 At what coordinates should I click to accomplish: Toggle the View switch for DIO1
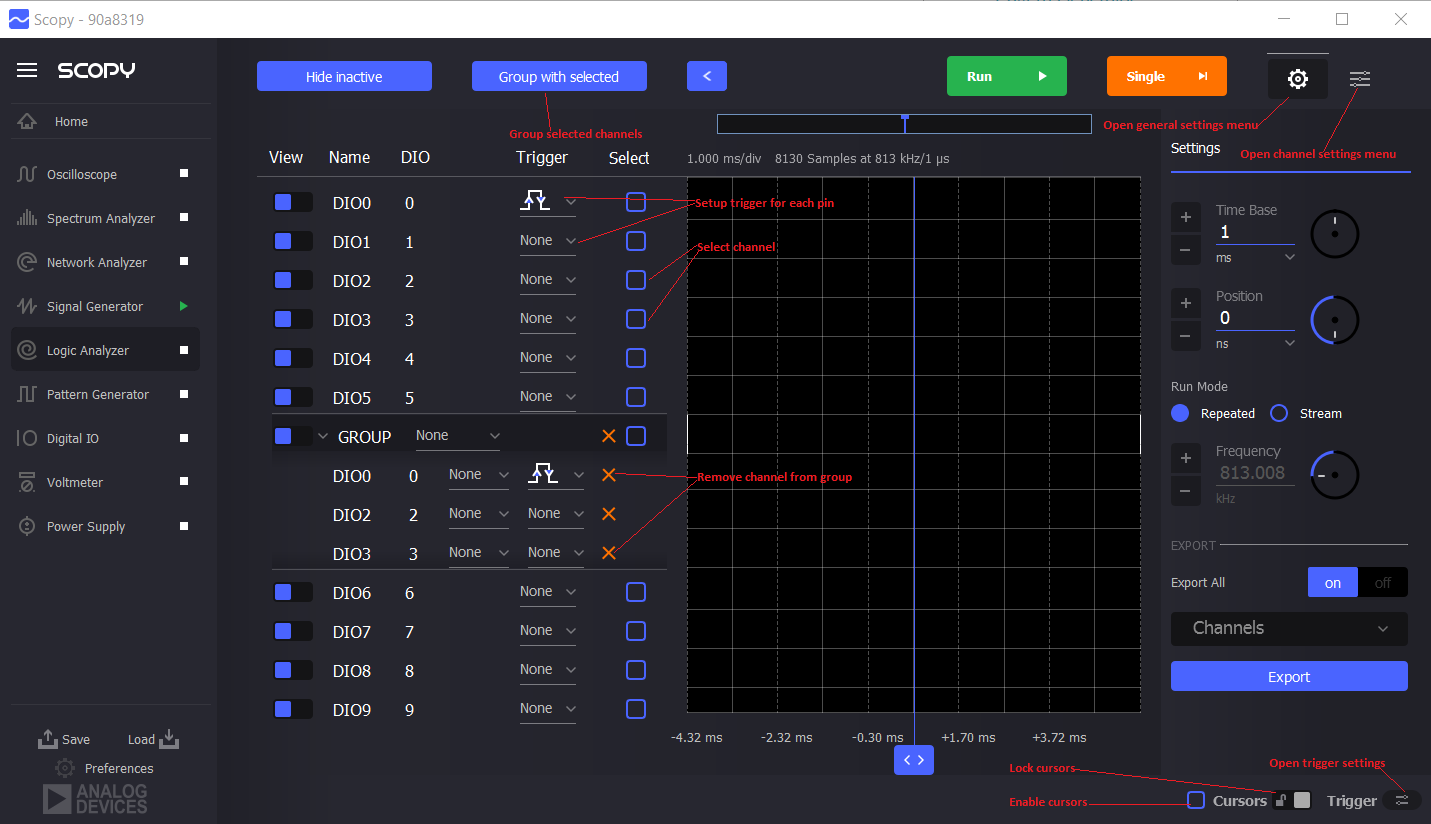coord(292,241)
